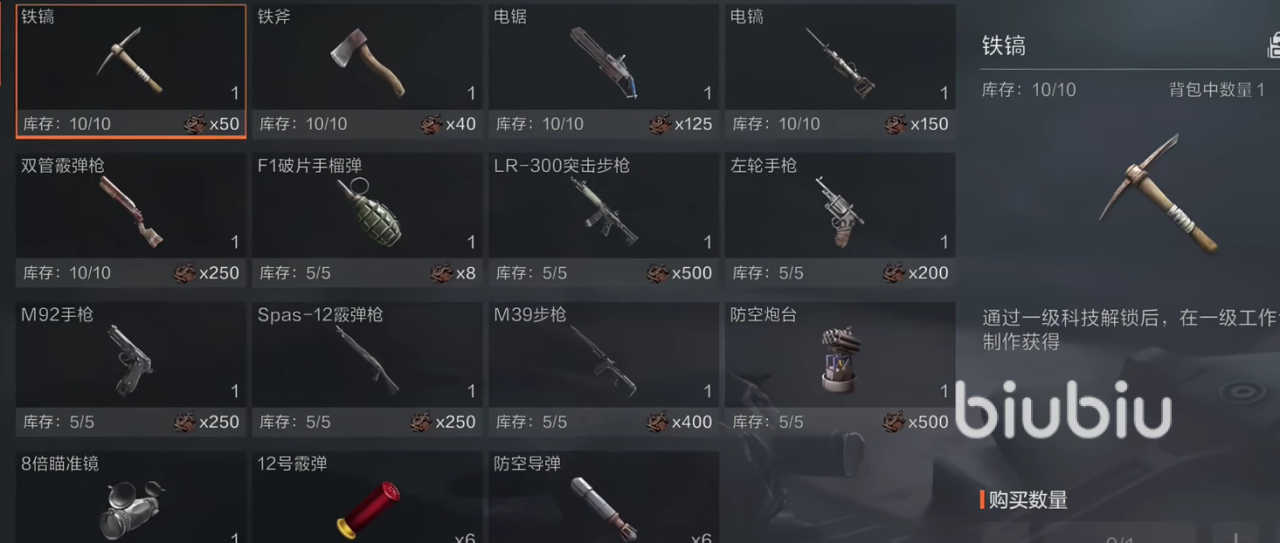
Task: Choose the 铁斧 axe icon
Action: (367, 61)
